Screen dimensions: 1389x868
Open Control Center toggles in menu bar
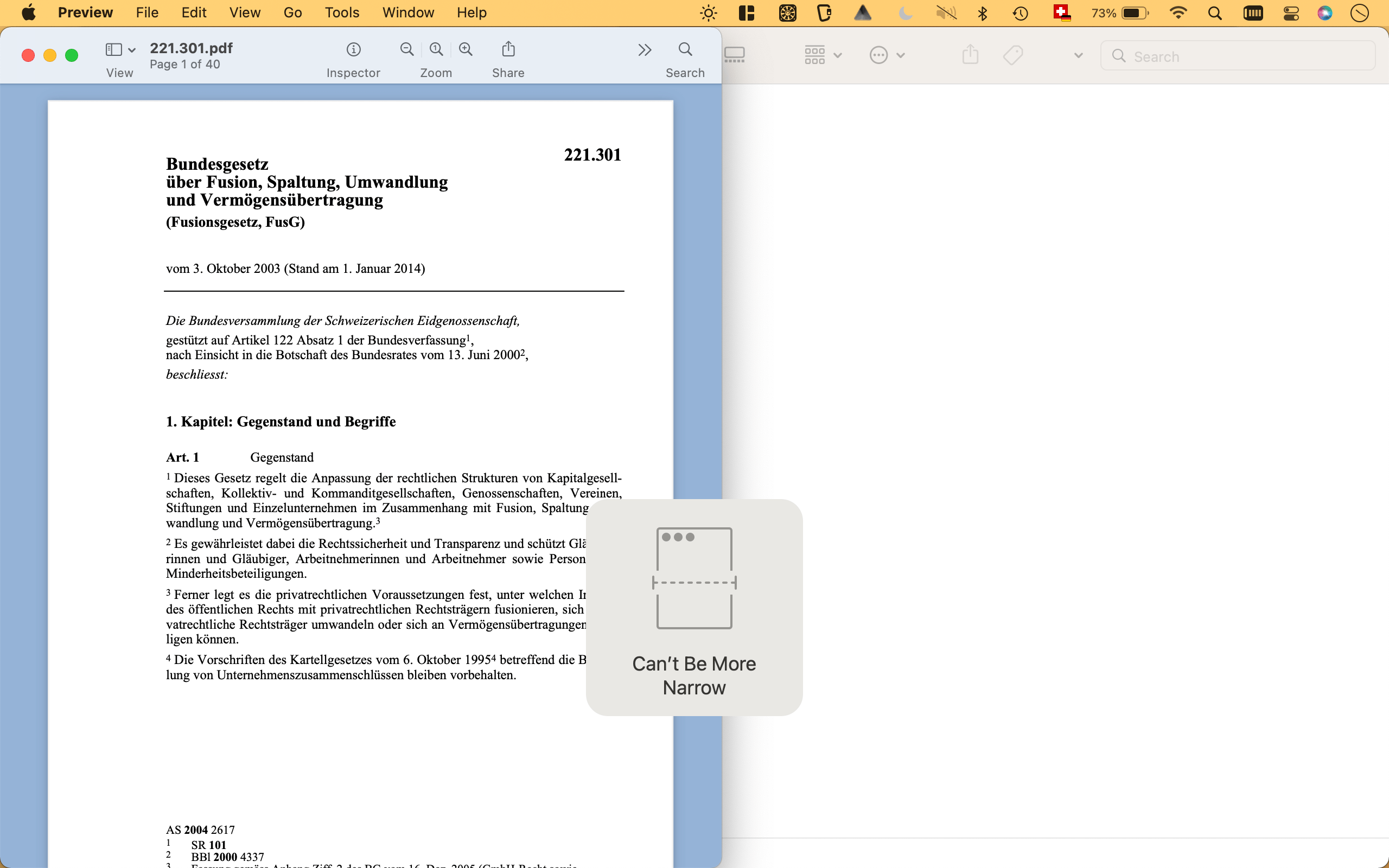(x=1291, y=12)
